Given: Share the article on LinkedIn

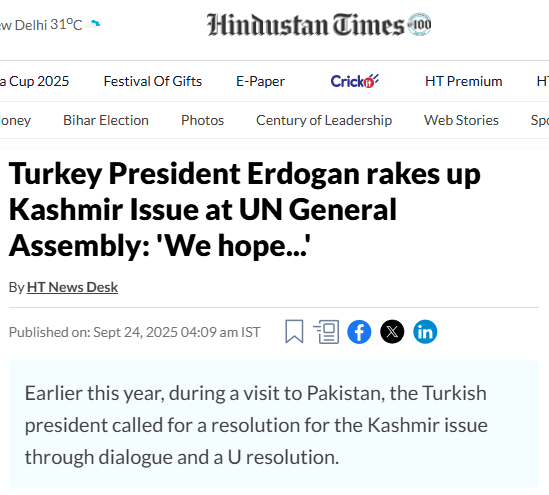Looking at the screenshot, I should pos(425,332).
